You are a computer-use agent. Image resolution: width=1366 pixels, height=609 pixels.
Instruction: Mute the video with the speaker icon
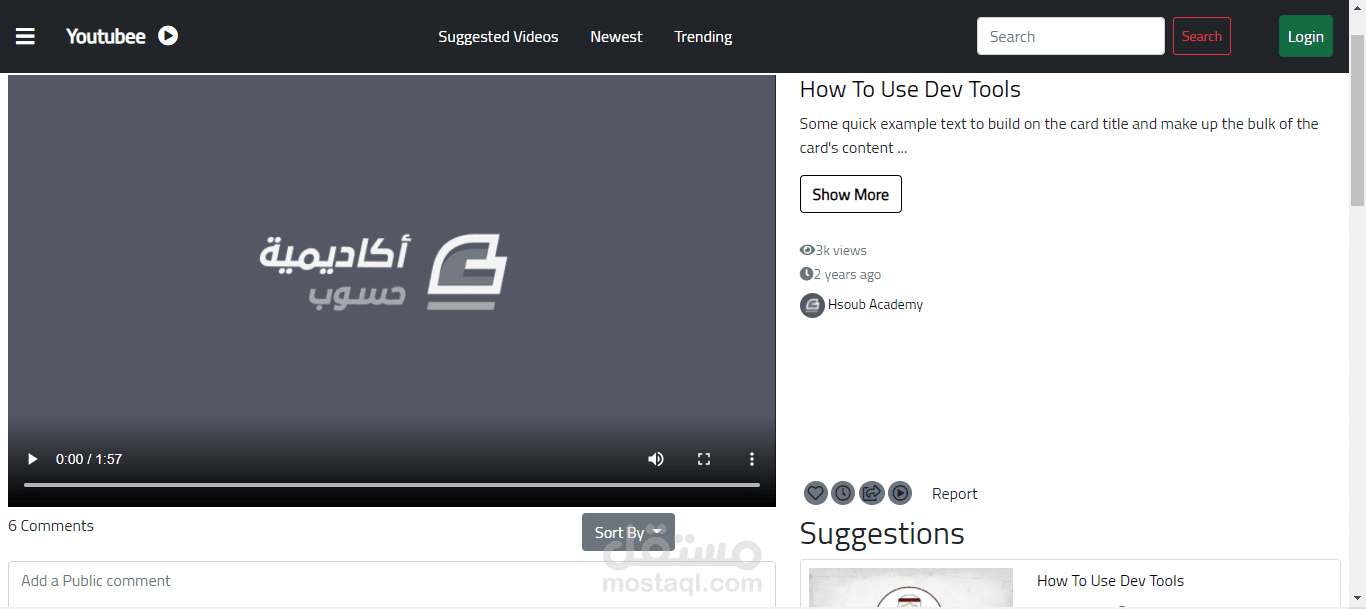pyautogui.click(x=656, y=459)
